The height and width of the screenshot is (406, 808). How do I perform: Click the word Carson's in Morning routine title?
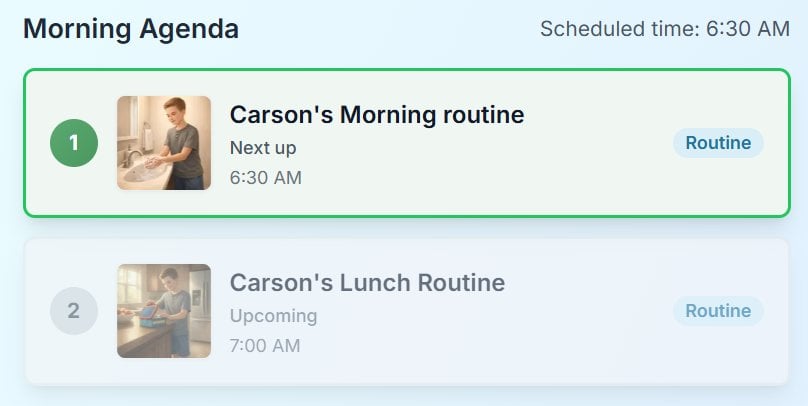coord(281,114)
